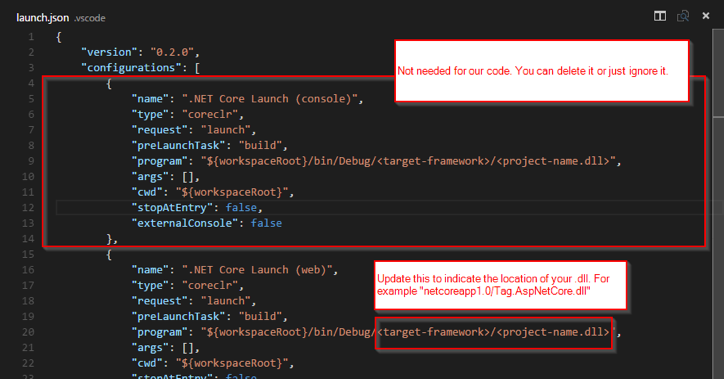Split the editor using the split icon
The image size is (724, 379).
pos(660,16)
